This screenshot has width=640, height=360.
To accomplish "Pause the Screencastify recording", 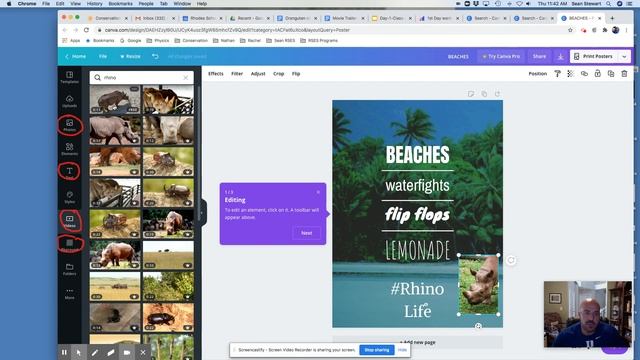I will pyautogui.click(x=64, y=352).
